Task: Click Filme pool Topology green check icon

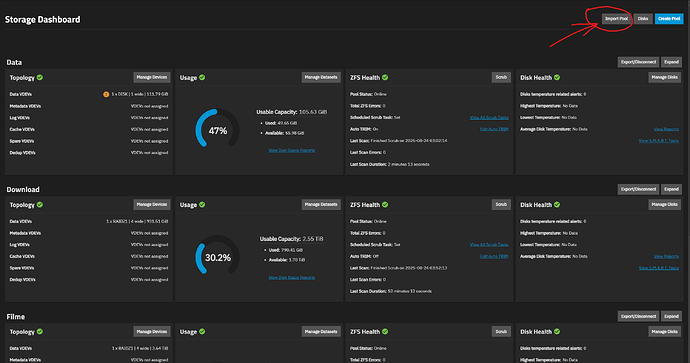Action: [x=40, y=331]
